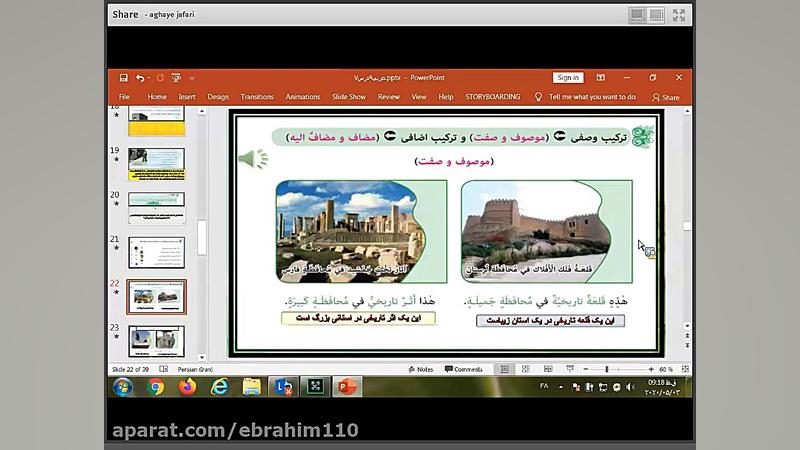800x450 pixels.
Task: Start Slide Show from status bar
Action: pyautogui.click(x=570, y=369)
